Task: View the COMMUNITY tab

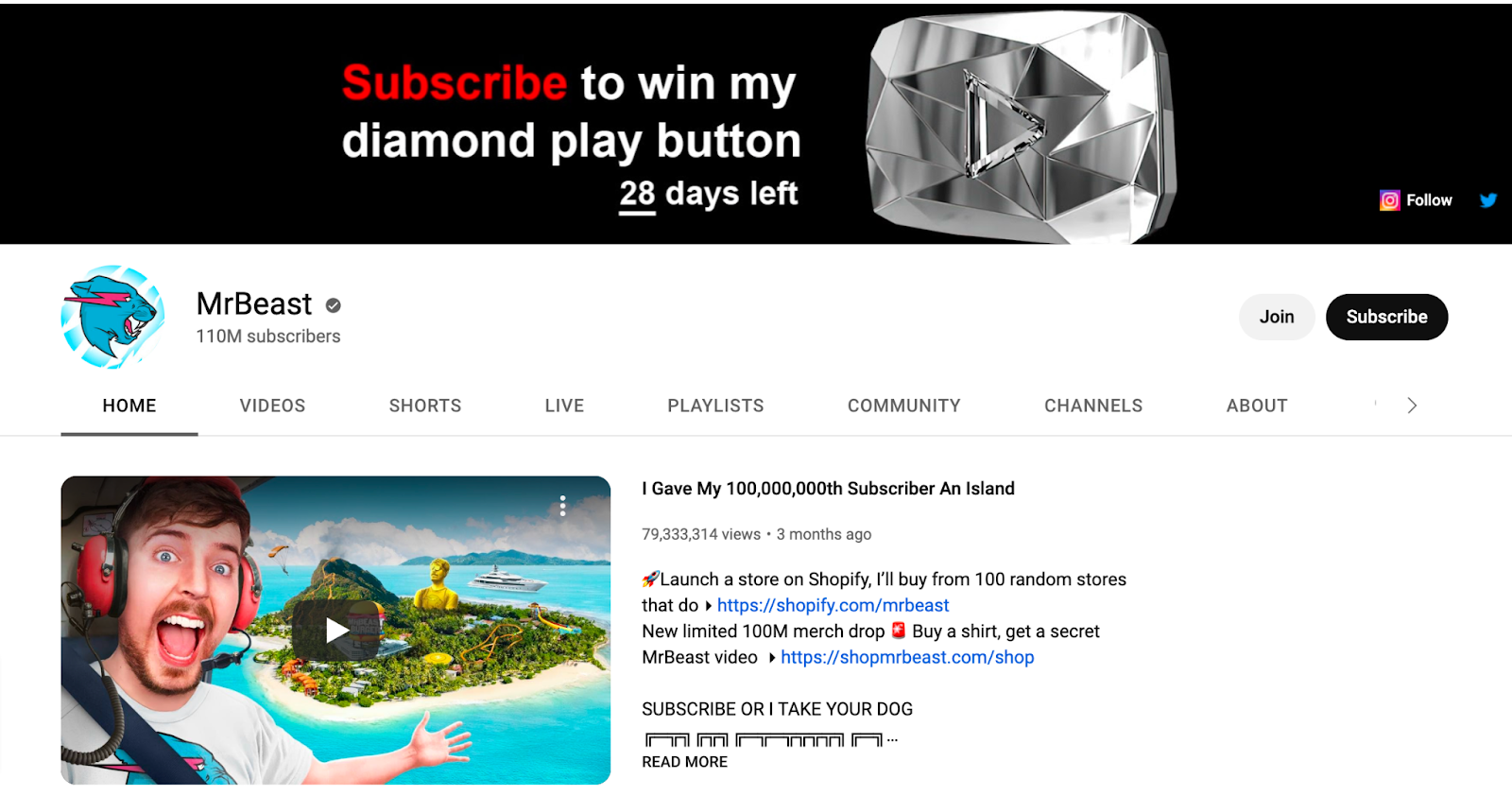Action: 903,406
